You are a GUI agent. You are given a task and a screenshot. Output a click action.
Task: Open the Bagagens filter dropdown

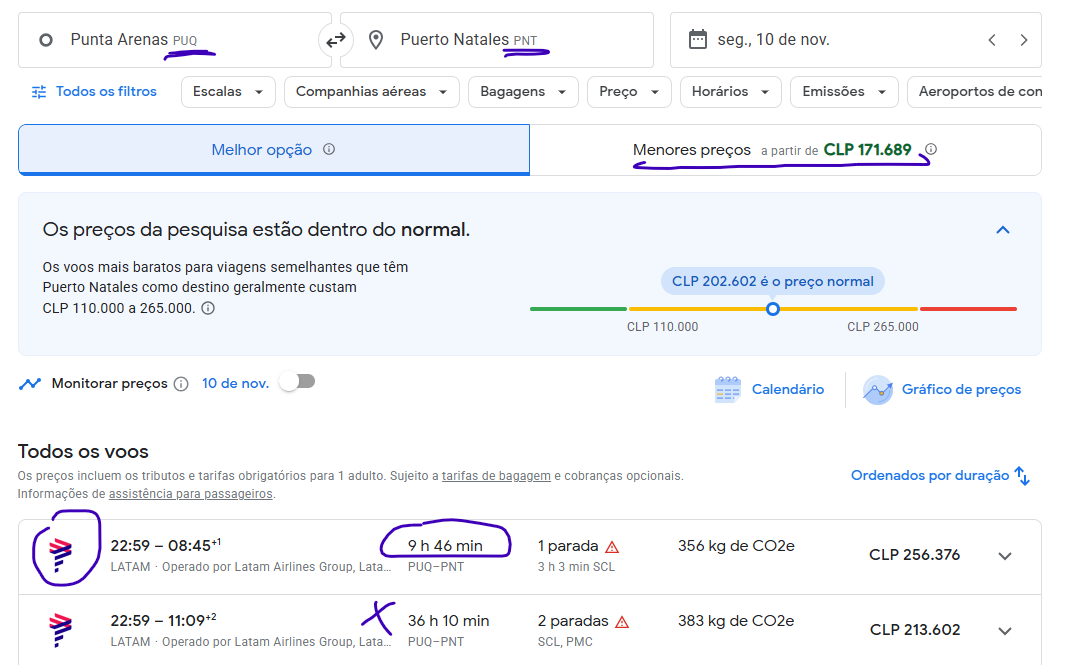tap(523, 92)
